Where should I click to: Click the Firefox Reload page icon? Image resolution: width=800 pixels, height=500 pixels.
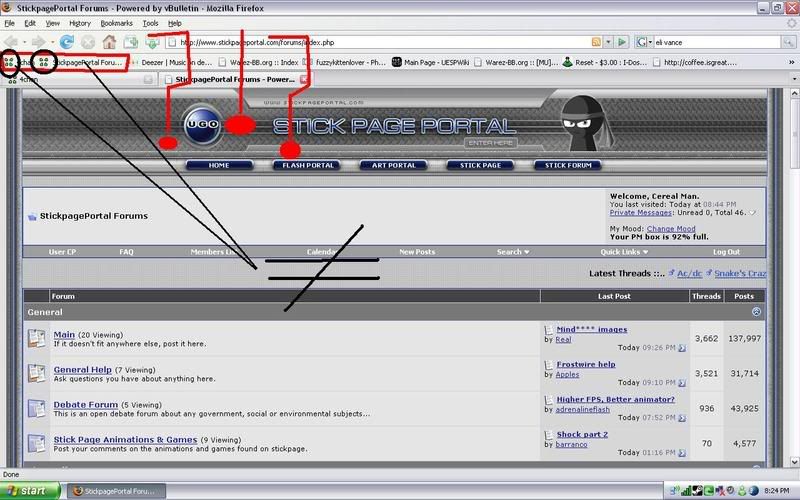pos(67,42)
